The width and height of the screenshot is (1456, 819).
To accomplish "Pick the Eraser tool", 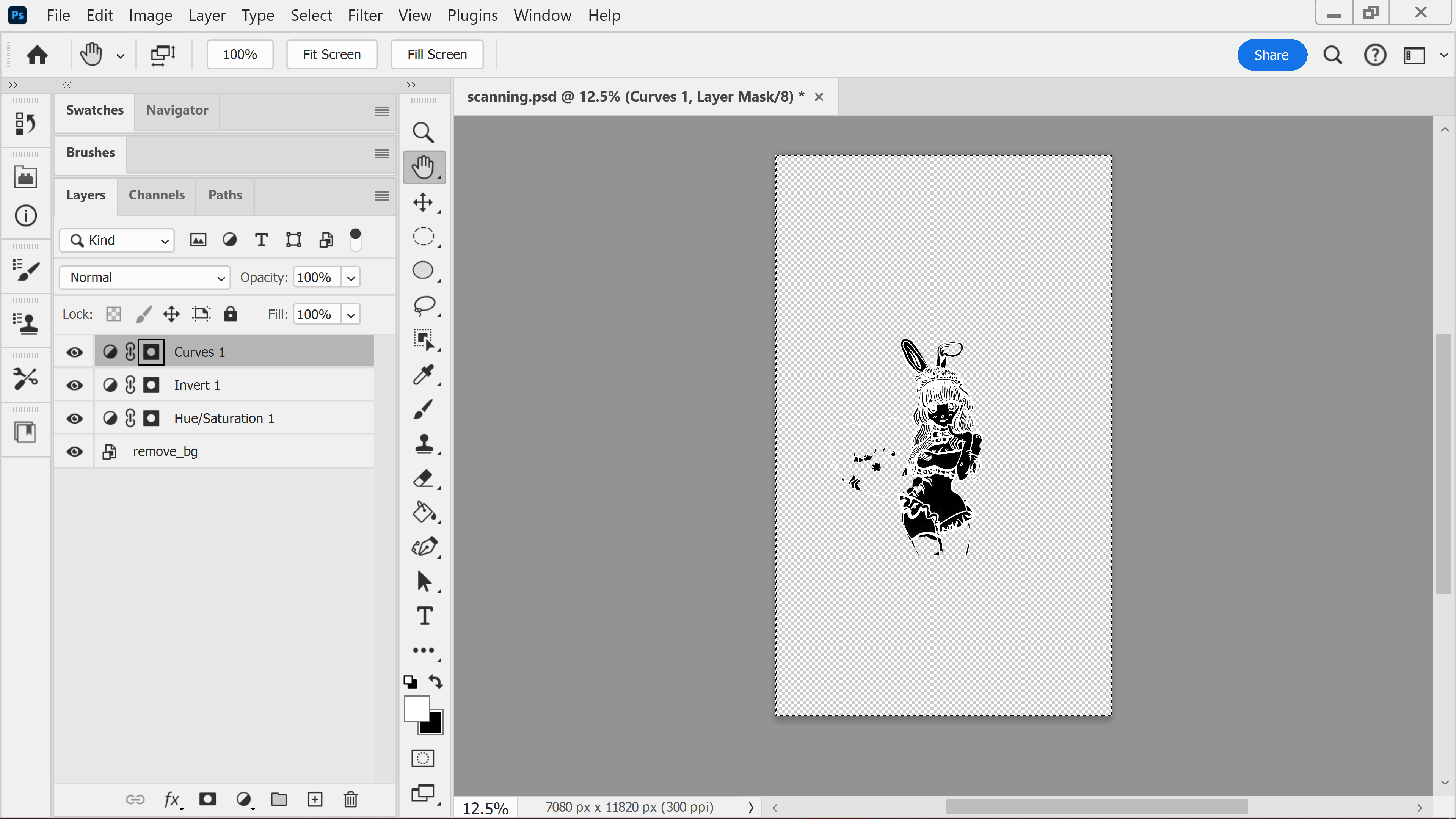I will [x=424, y=478].
